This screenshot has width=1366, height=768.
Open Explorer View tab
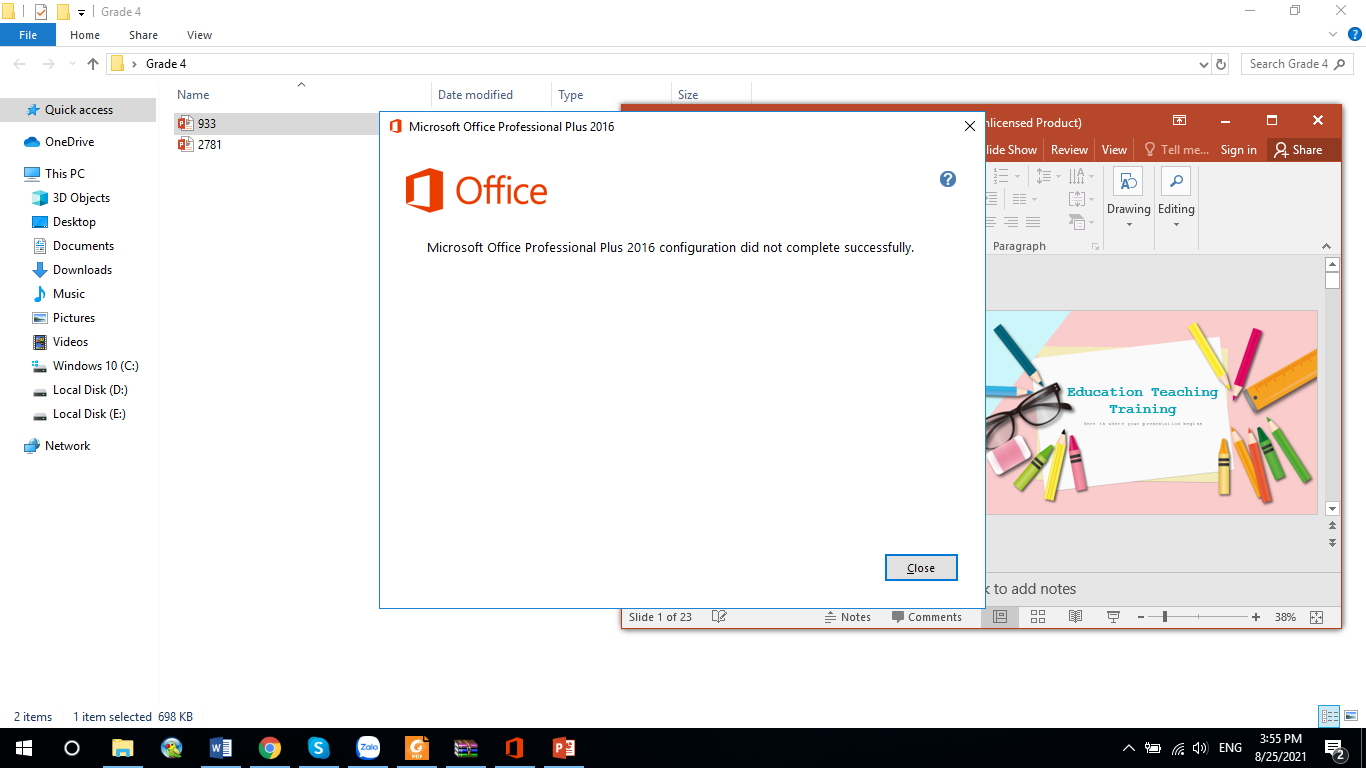(200, 35)
